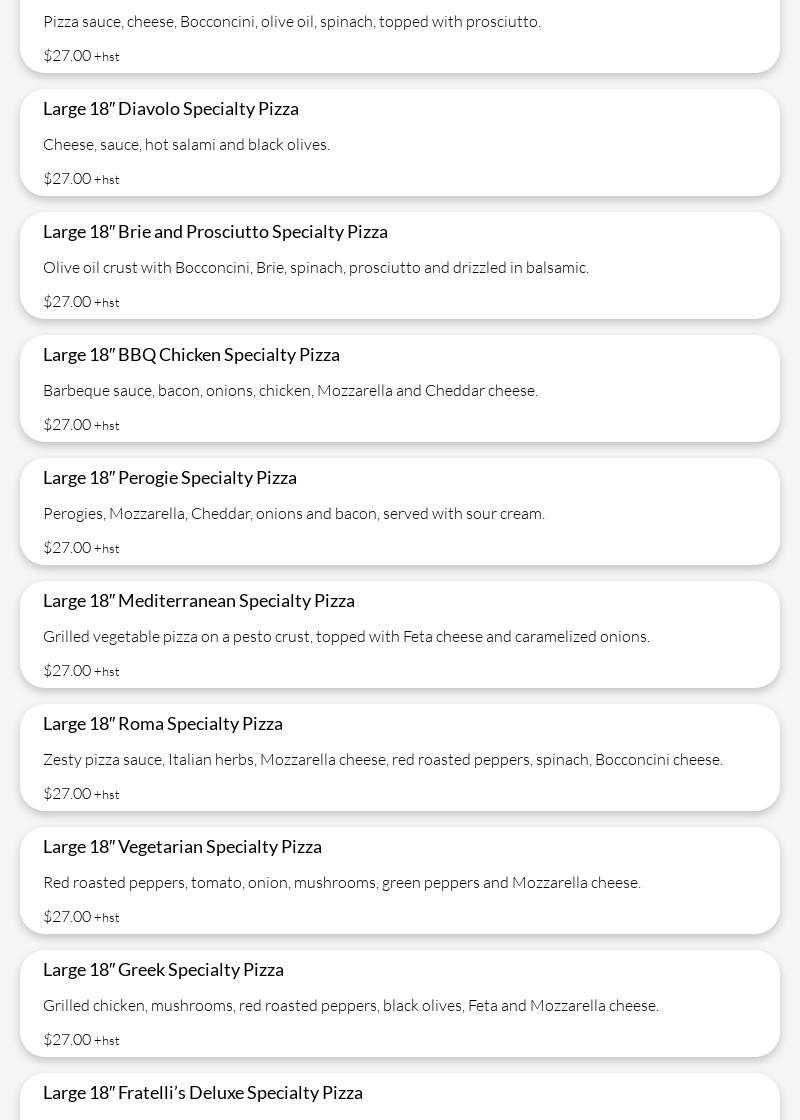
Task: Click the $27.00 price under the Diavolo pizza
Action: pyautogui.click(x=67, y=178)
